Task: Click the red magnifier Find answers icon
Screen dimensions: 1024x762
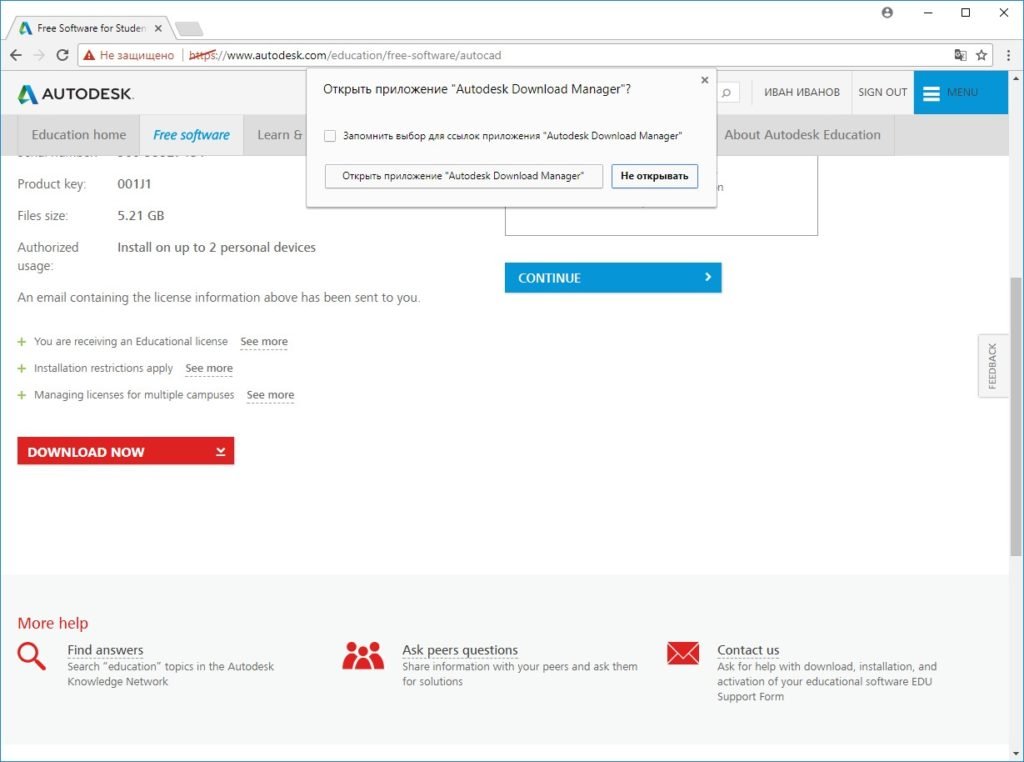Action: (31, 656)
